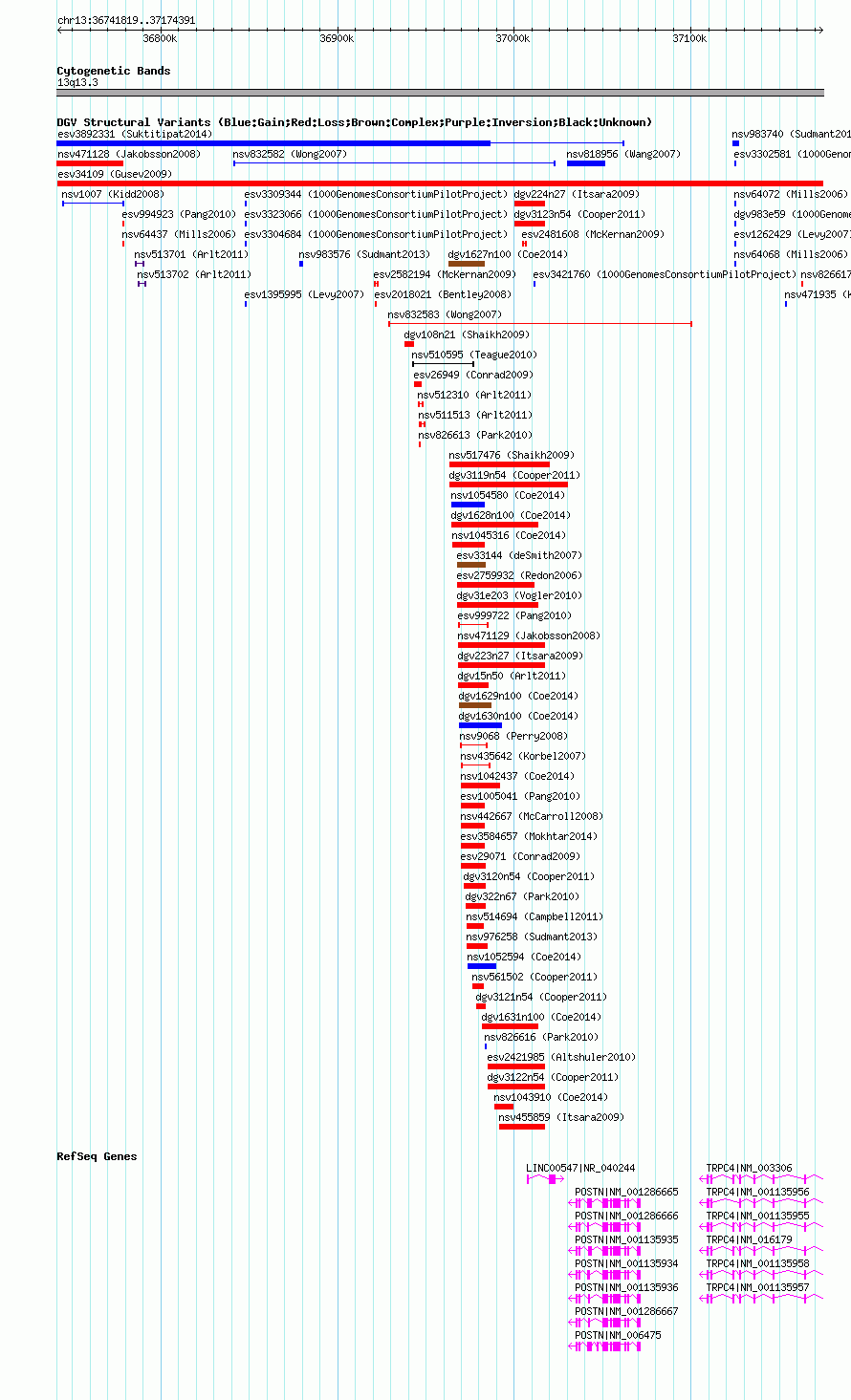Open nsv983740 (Sudmant) variant
The image size is (851, 1400).
[792, 135]
